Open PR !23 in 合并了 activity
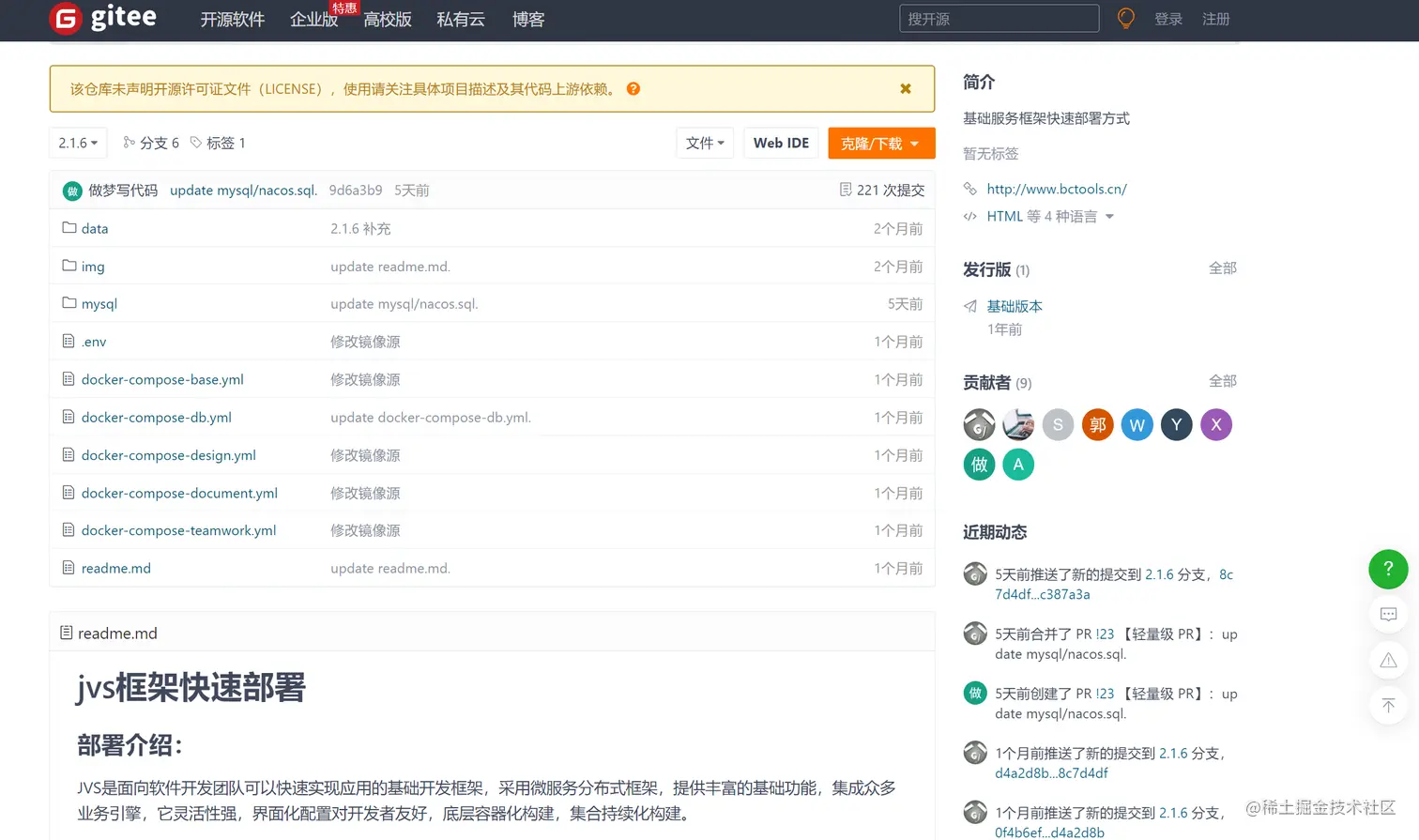Image resolution: width=1419 pixels, height=840 pixels. click(x=1105, y=634)
